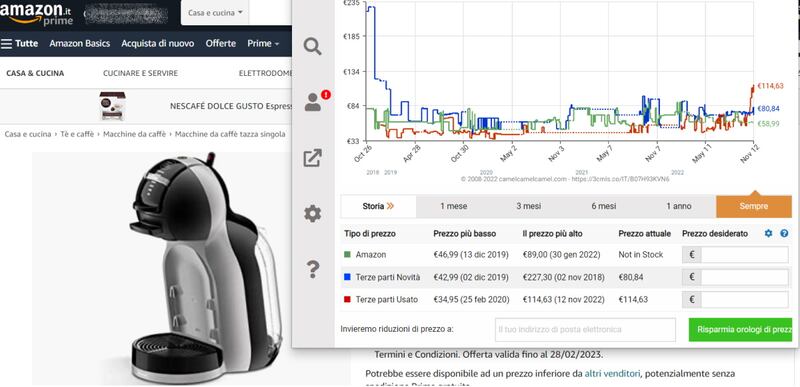Click the Prezzo più basso column header
The image size is (800, 387).
[x=465, y=234]
